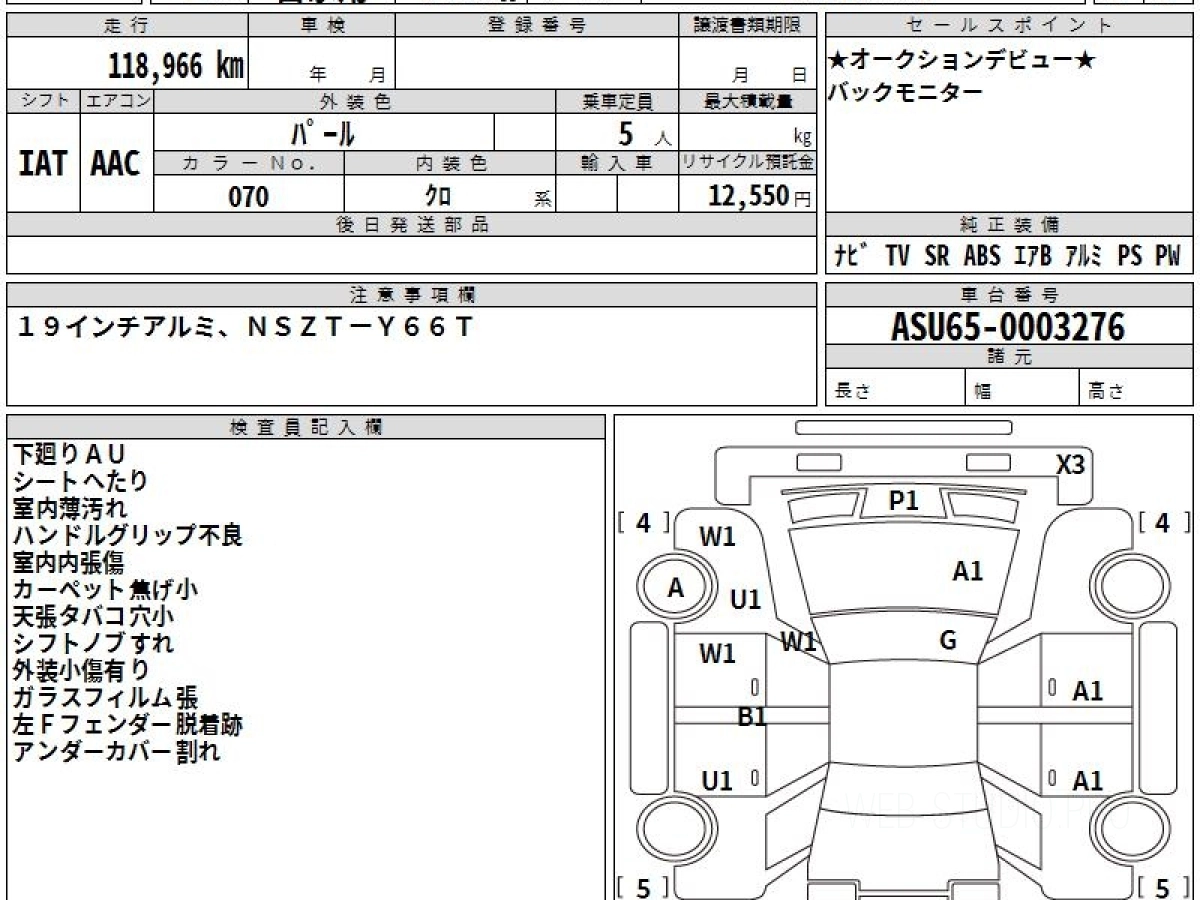Screen dimensions: 1200x900
Task: Click the 後日発送部品 header
Action: pos(412,225)
